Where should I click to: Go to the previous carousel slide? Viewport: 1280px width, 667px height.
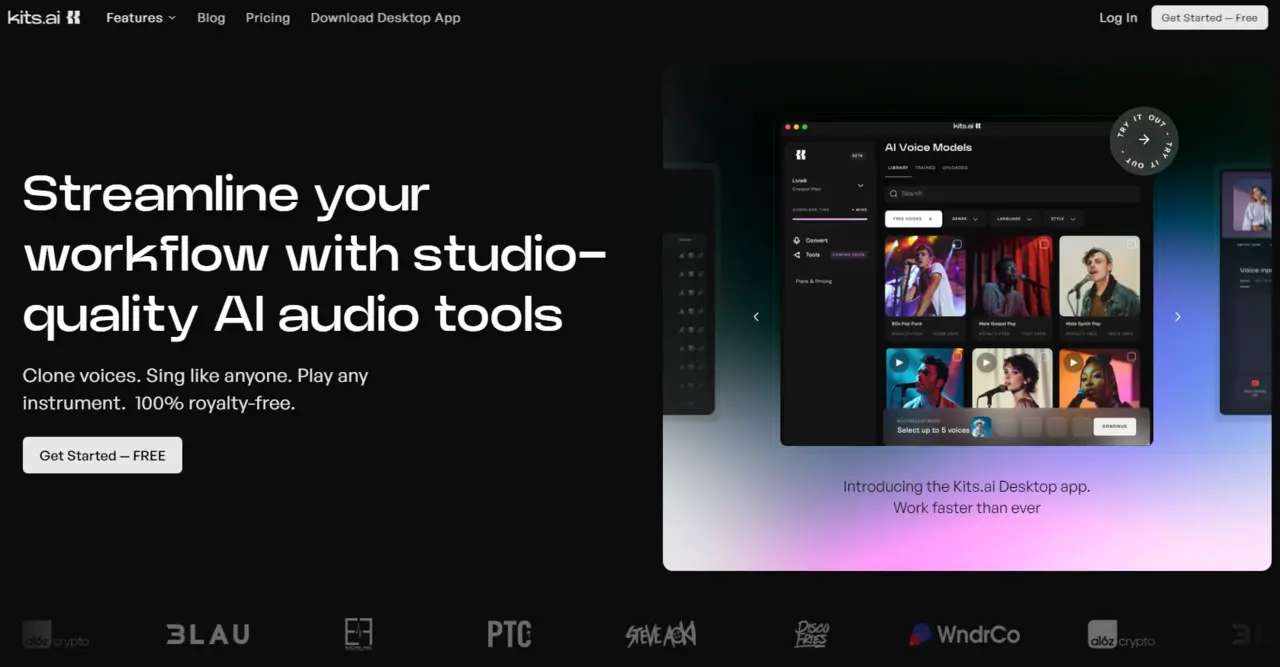[756, 316]
